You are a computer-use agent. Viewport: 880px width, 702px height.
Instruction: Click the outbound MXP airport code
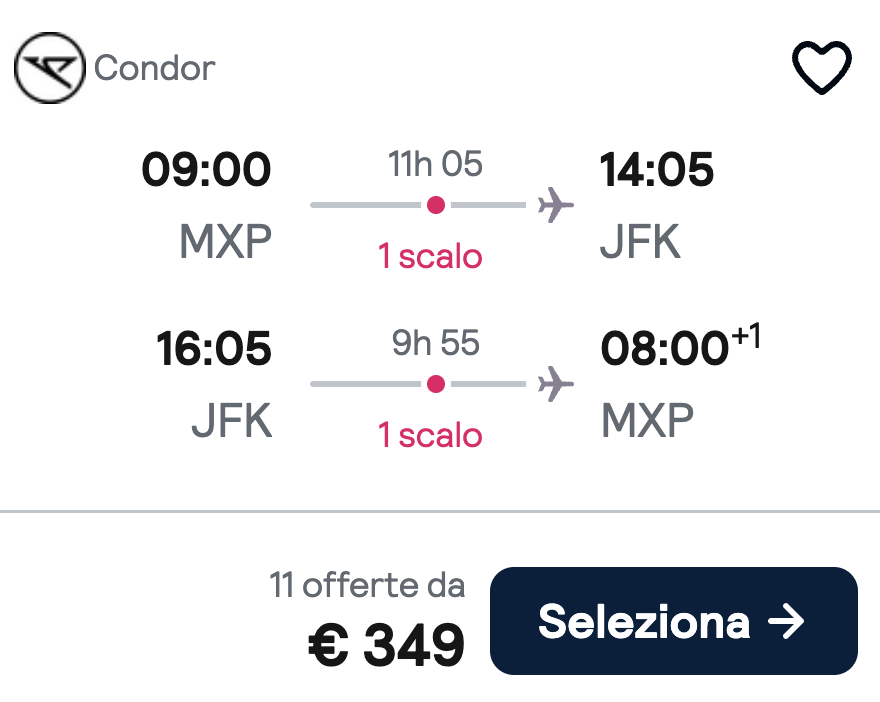[226, 241]
